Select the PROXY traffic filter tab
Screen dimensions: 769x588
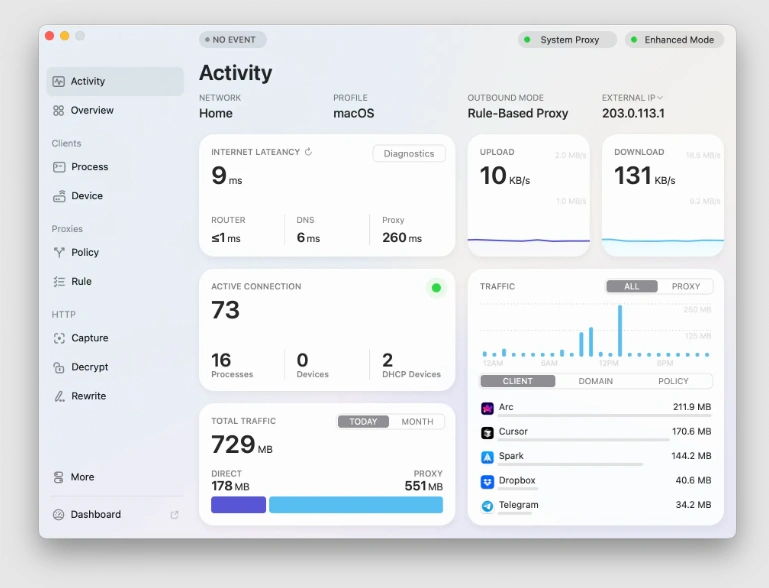click(685, 286)
